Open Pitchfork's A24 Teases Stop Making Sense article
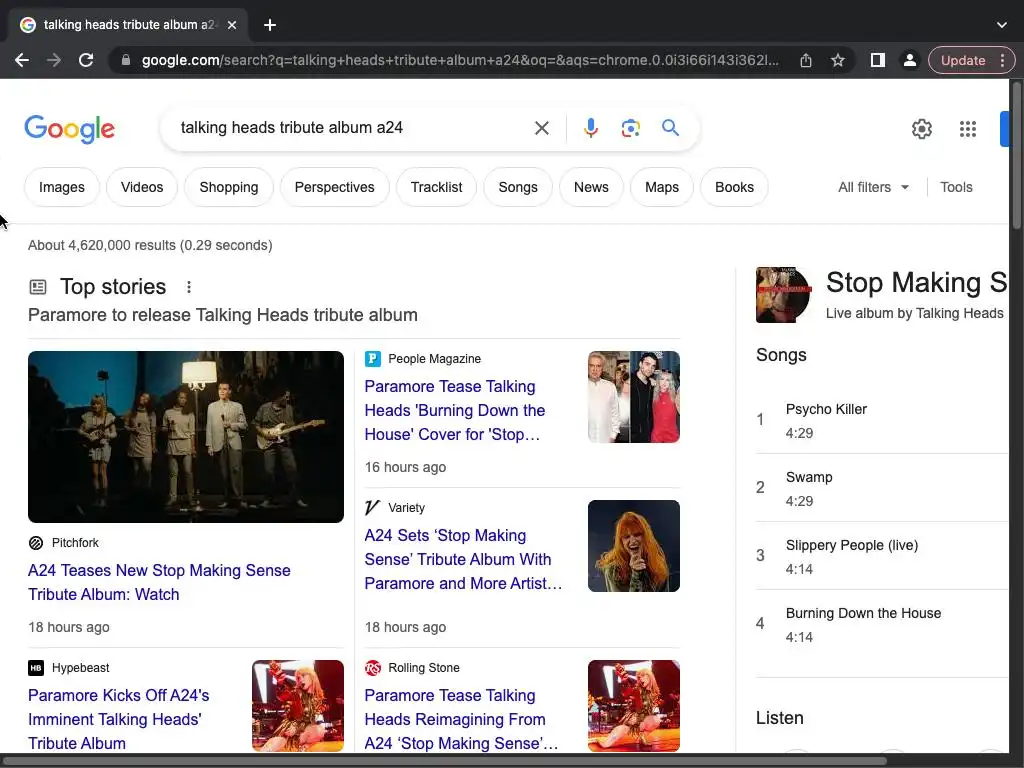Image resolution: width=1024 pixels, height=768 pixels. click(159, 583)
